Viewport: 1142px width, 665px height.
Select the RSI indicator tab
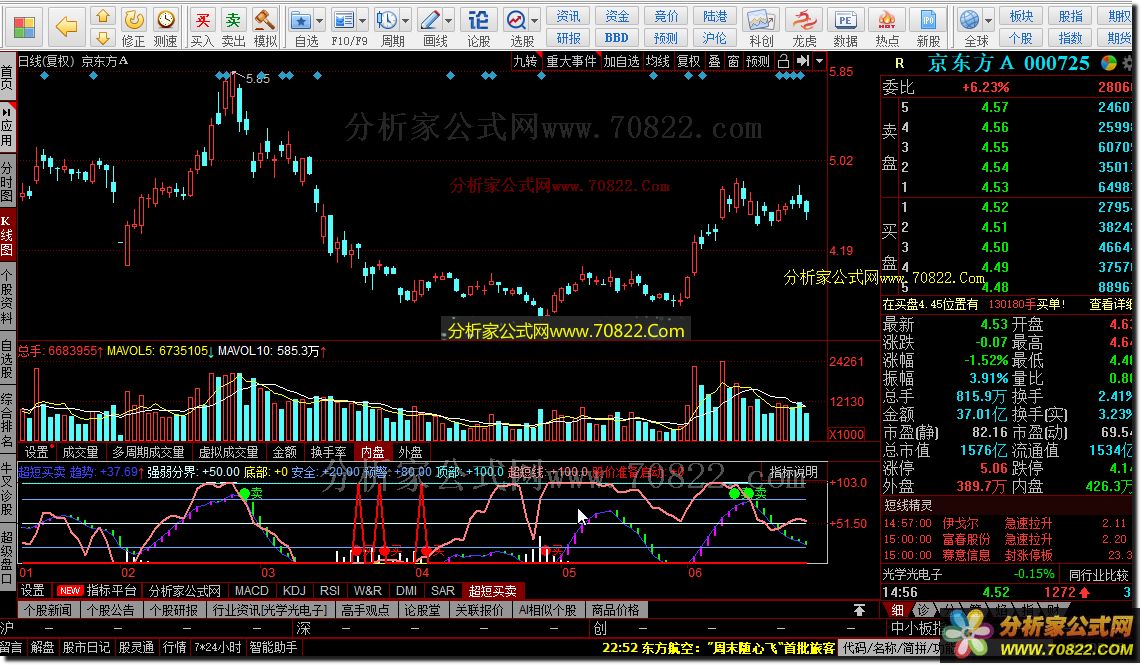[x=330, y=591]
